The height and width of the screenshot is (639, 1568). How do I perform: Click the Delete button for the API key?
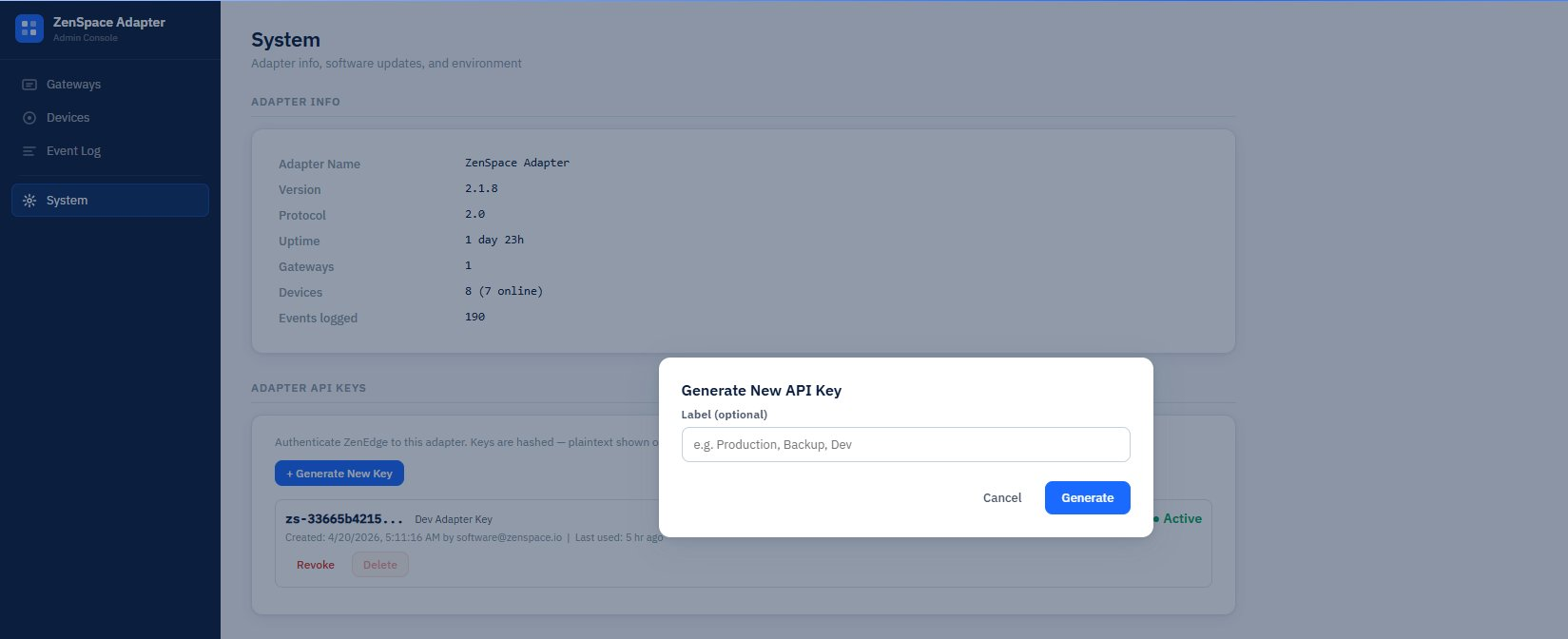(x=380, y=565)
